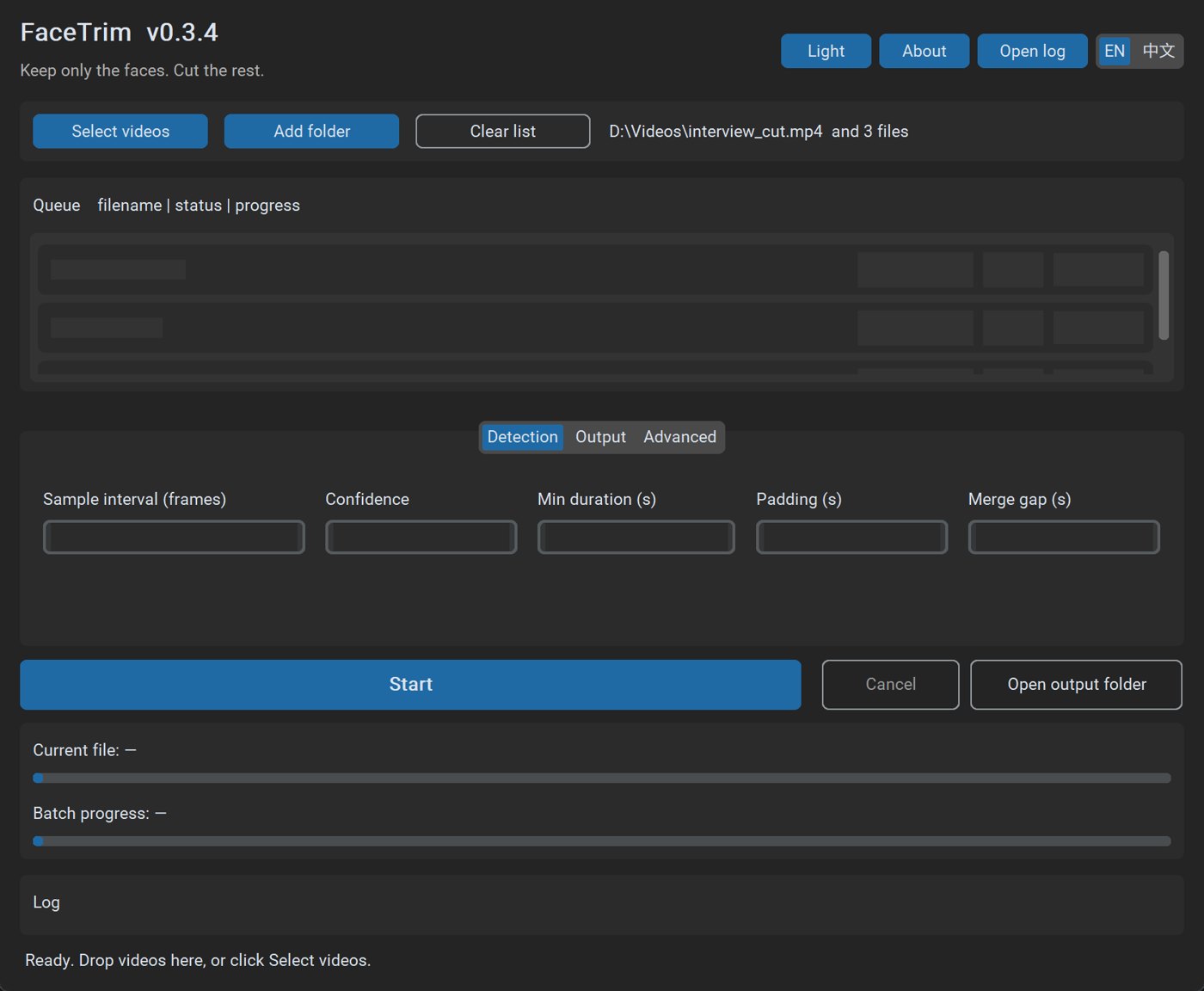This screenshot has height=991, width=1204.
Task: Click Select videos button
Action: (x=120, y=131)
